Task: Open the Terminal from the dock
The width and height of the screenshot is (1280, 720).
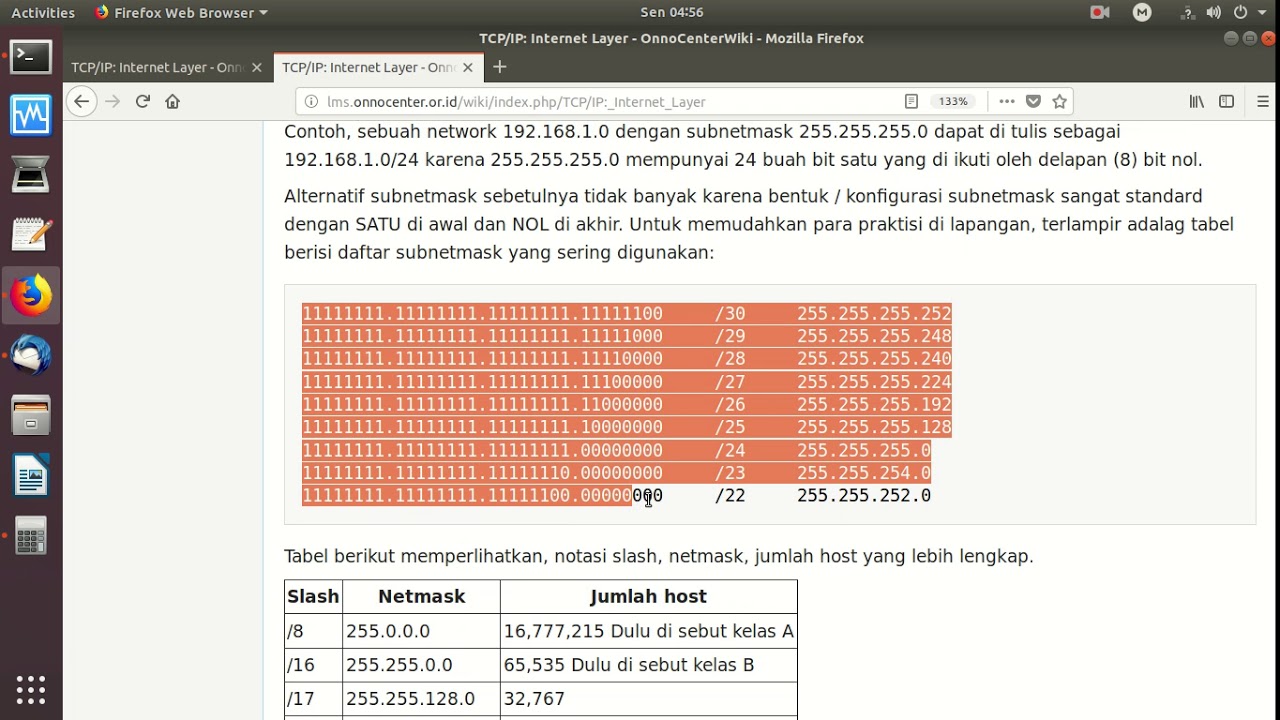Action: 31,57
